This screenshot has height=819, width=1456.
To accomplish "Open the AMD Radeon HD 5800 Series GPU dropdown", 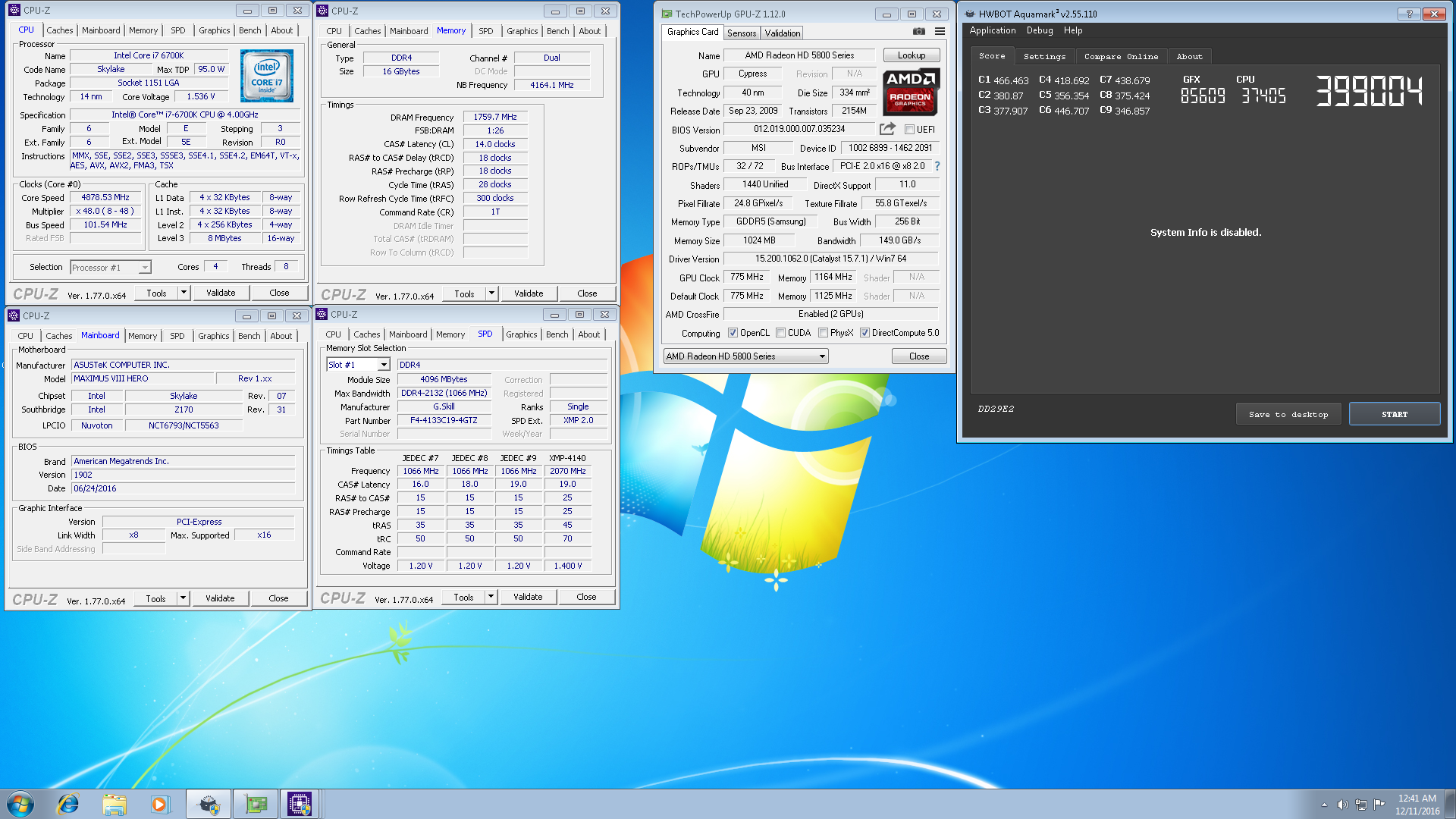I will 745,356.
